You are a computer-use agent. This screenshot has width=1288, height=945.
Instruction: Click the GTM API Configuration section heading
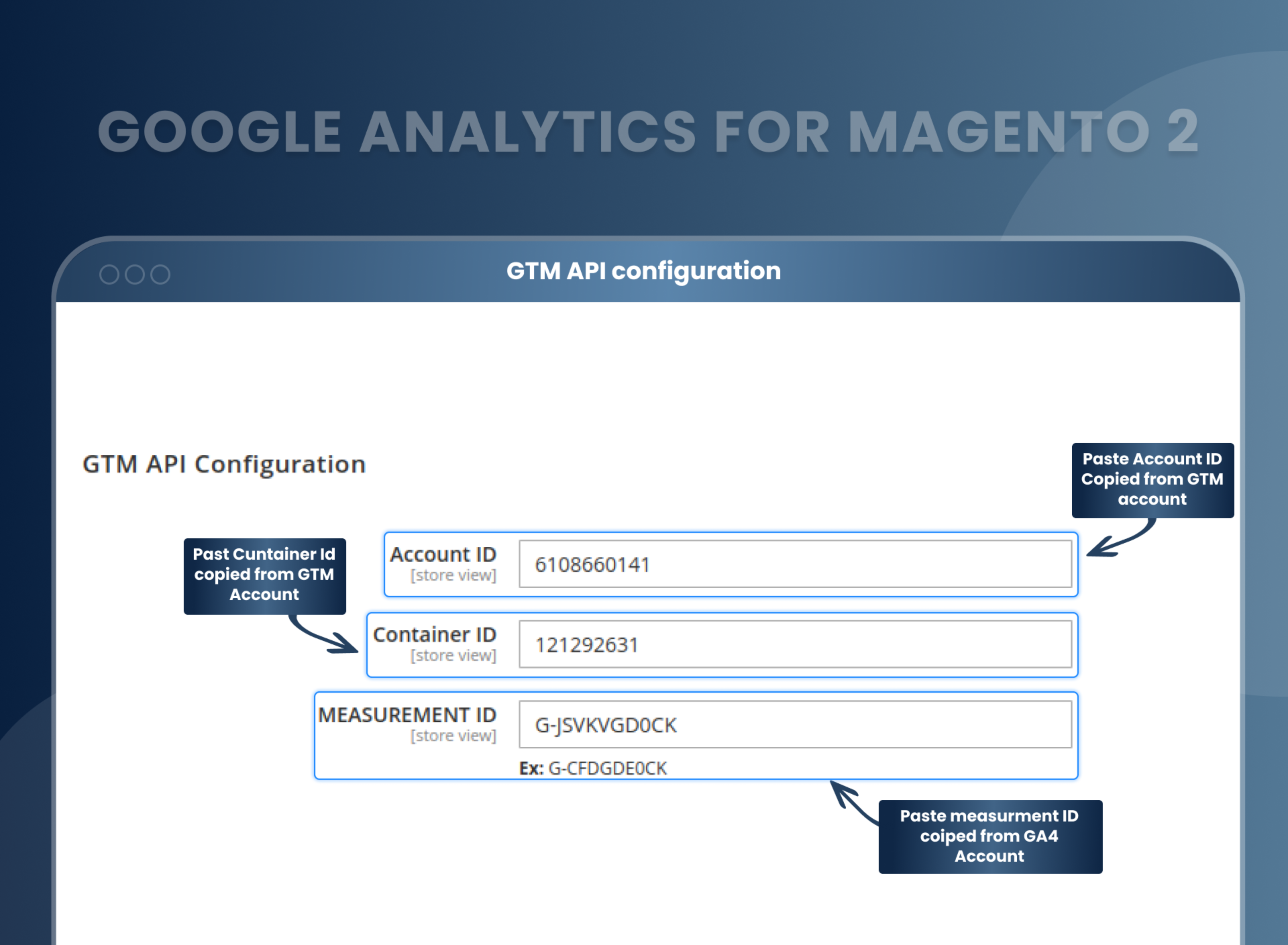tap(224, 464)
